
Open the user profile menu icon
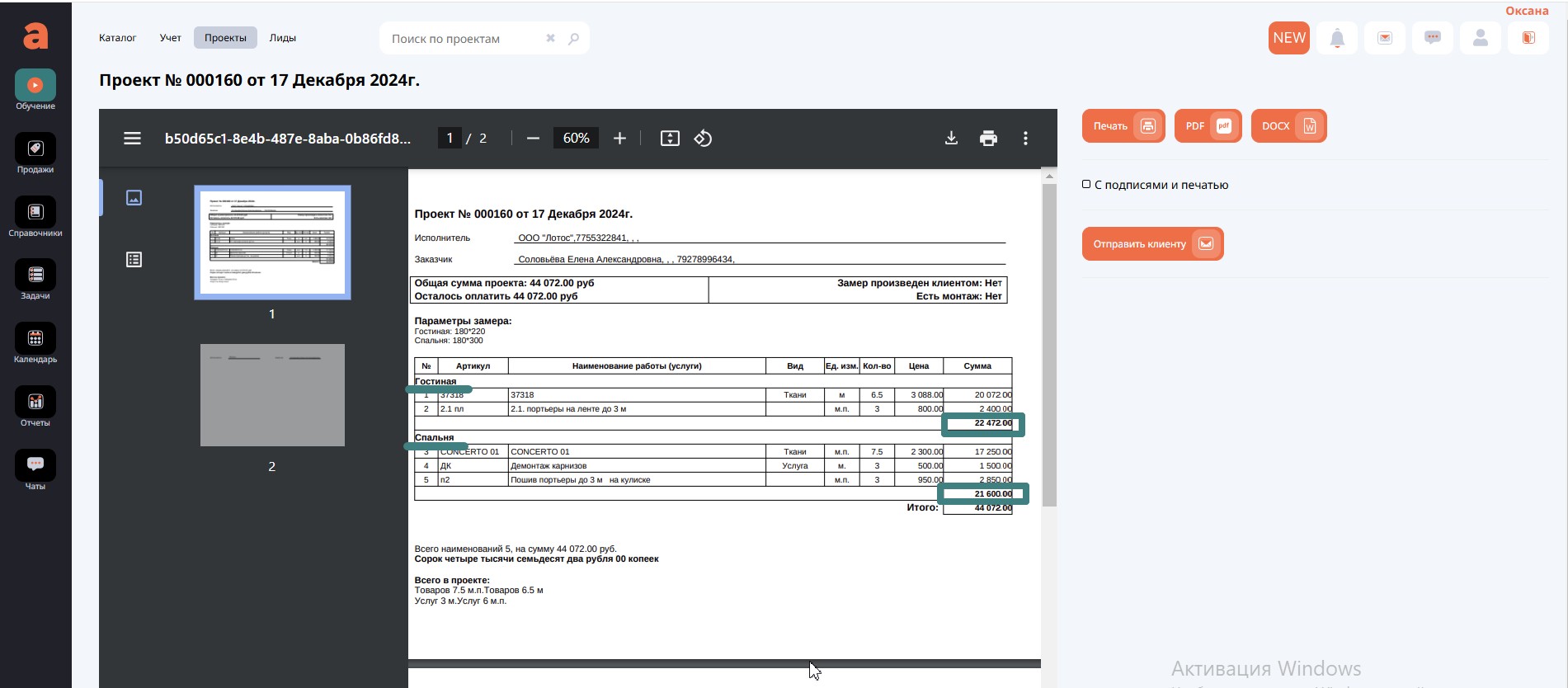[1481, 38]
